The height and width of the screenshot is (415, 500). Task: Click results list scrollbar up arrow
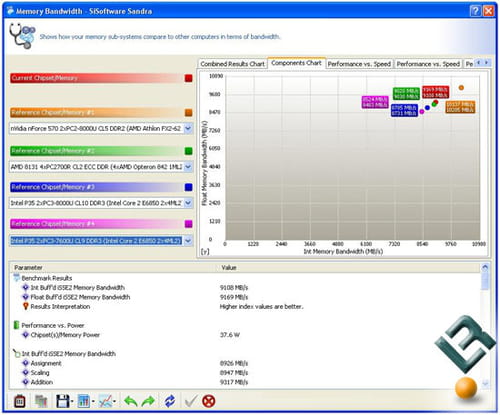485,267
